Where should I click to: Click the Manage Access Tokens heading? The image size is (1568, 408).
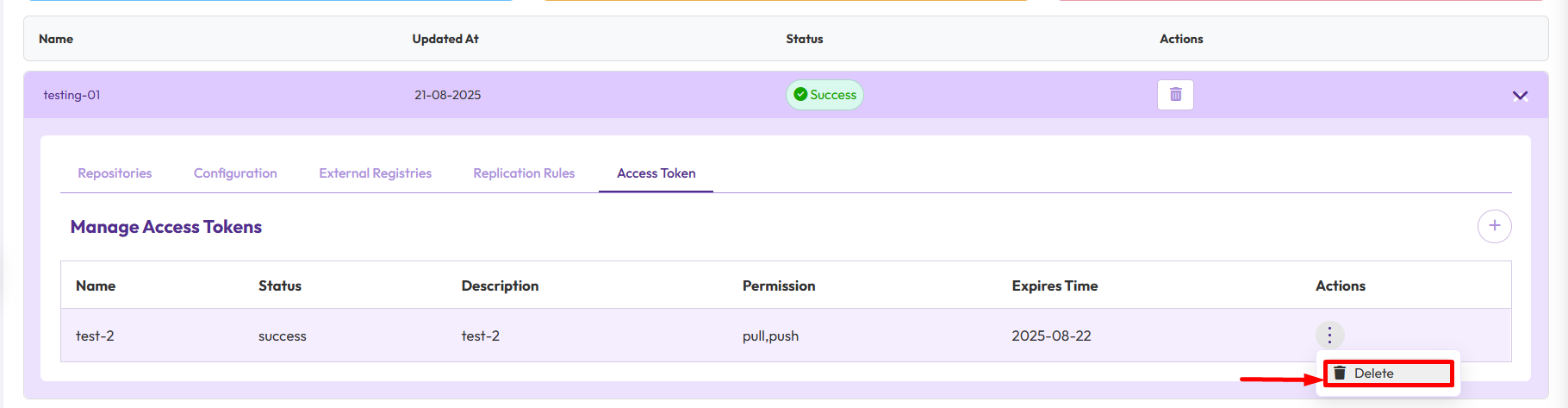166,227
